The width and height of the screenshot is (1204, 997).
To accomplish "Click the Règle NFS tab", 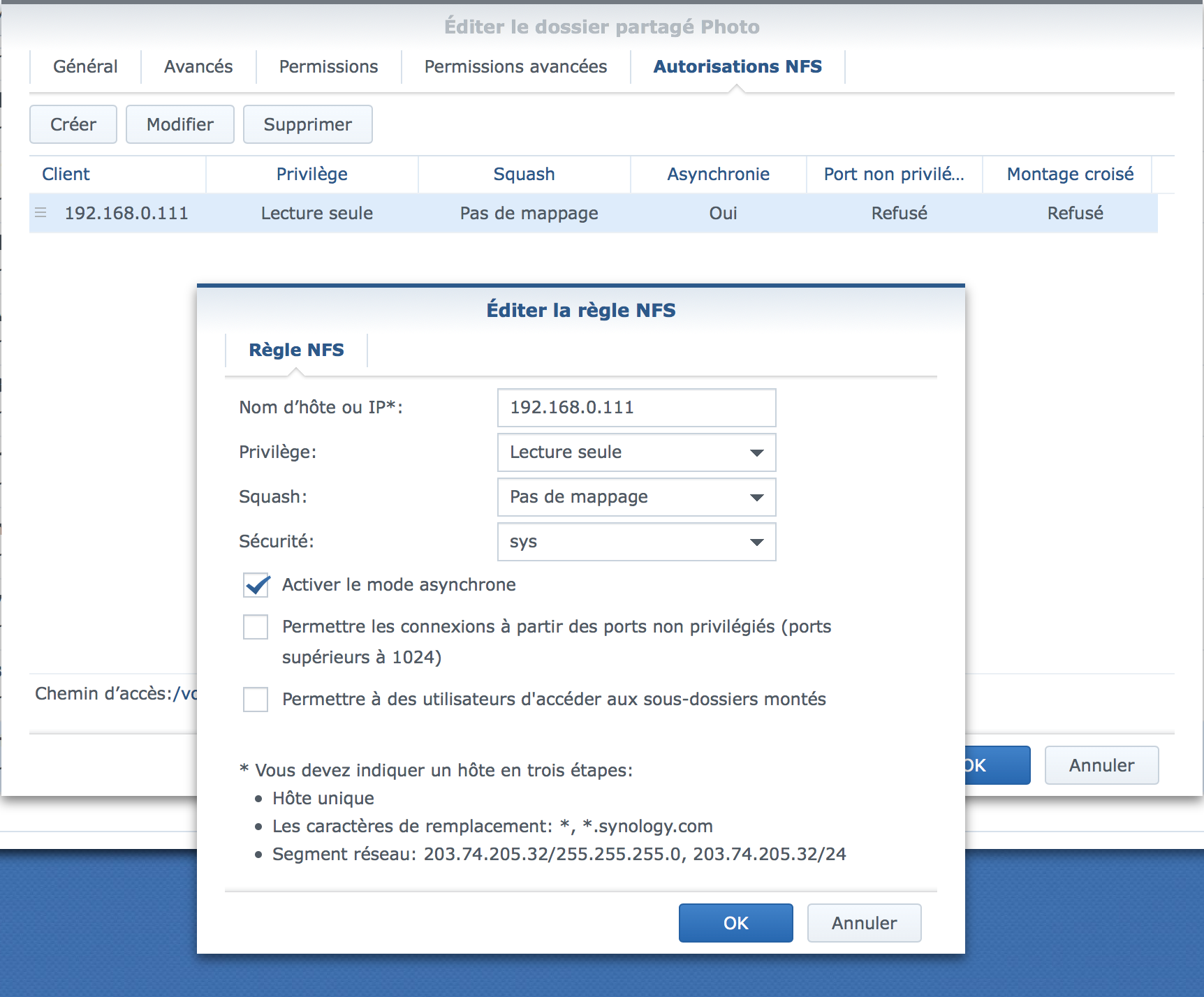I will 296,350.
